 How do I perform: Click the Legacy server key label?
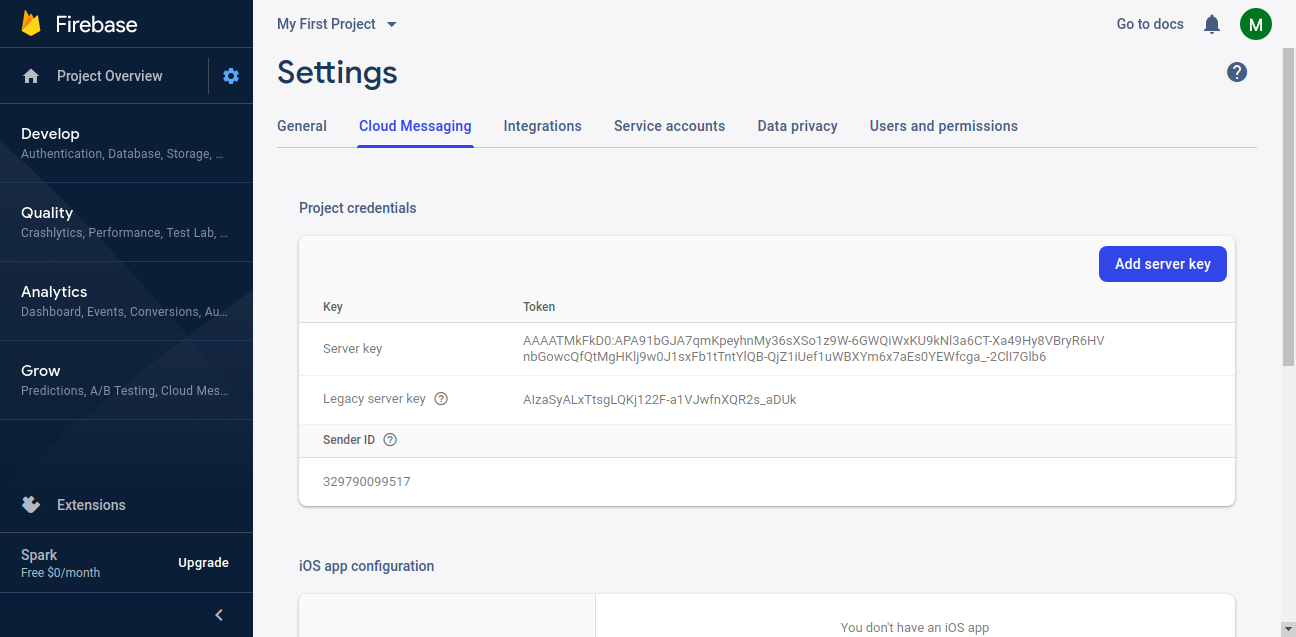pyautogui.click(x=375, y=399)
